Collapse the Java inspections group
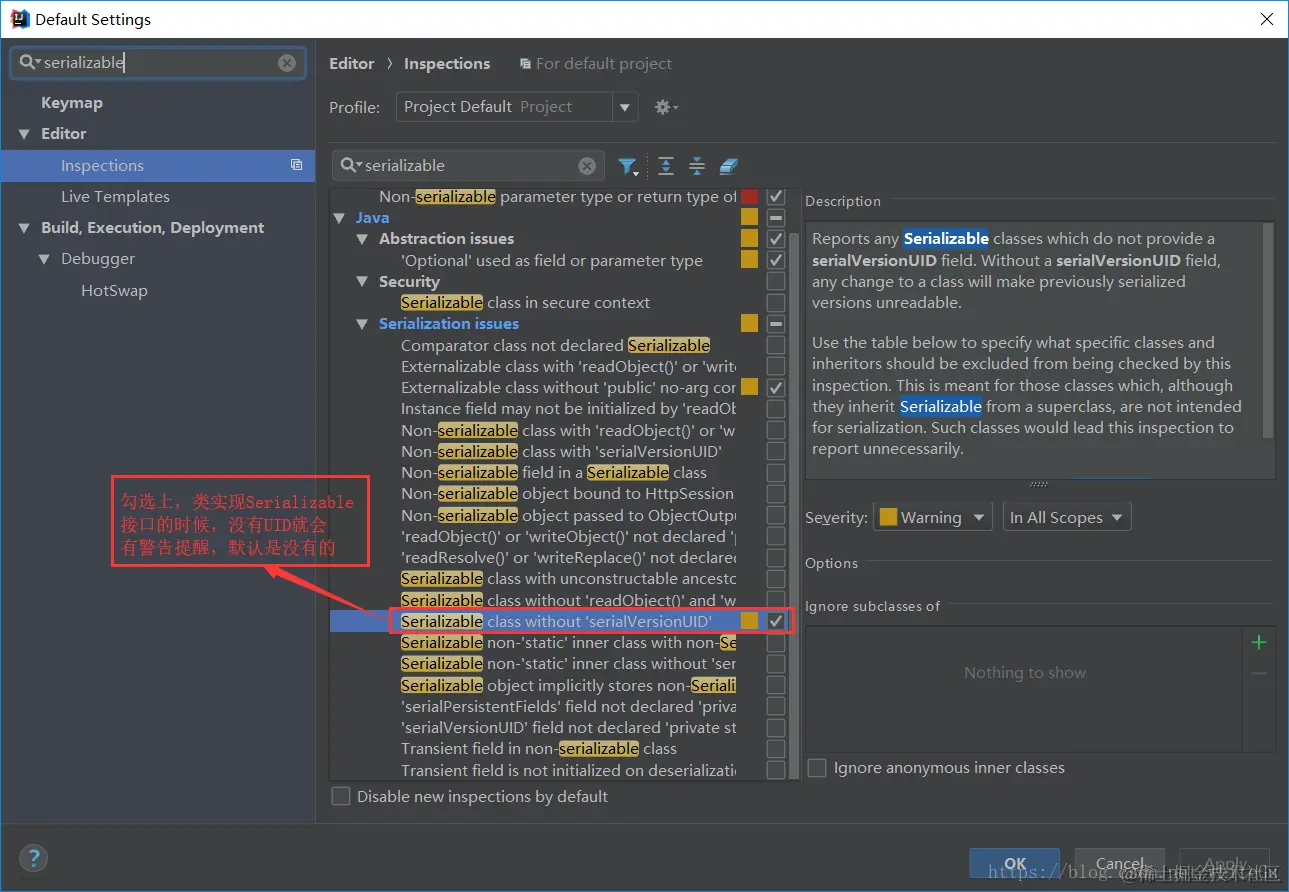 340,217
